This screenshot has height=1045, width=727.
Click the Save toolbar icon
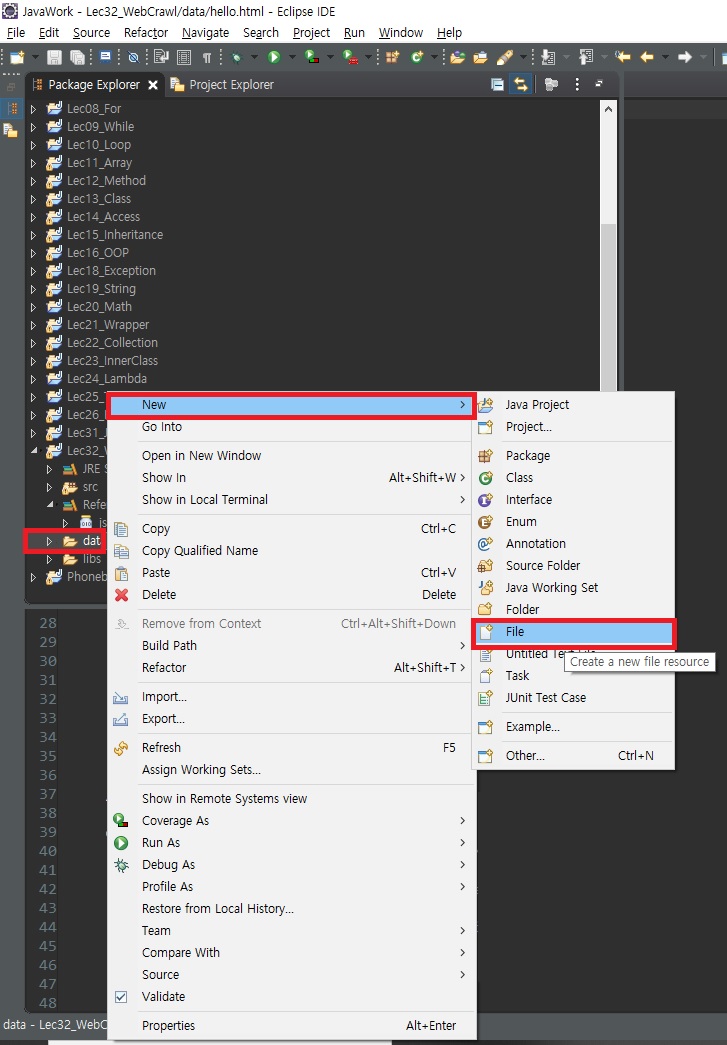pyautogui.click(x=55, y=57)
